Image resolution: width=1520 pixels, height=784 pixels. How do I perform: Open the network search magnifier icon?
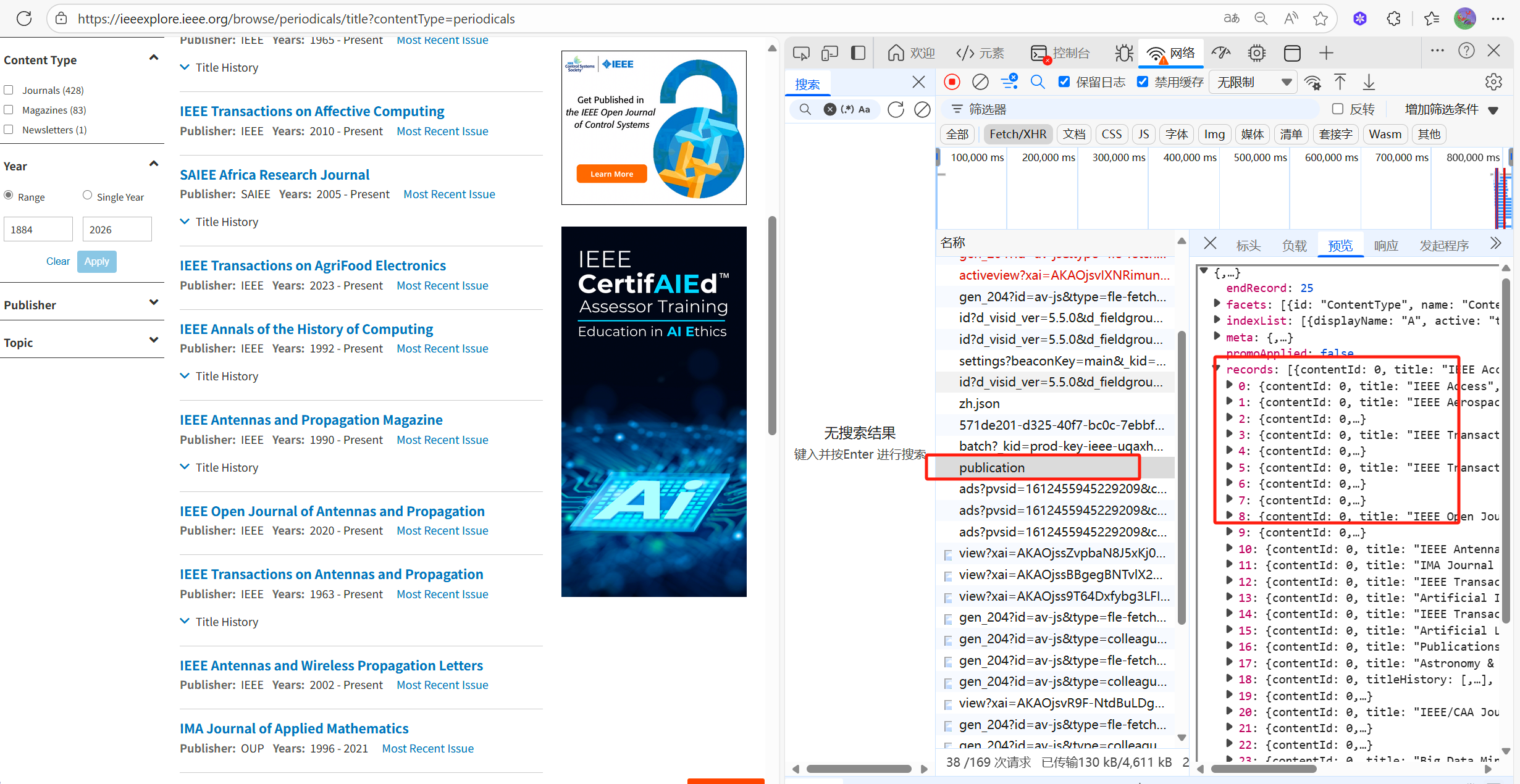click(x=1038, y=82)
